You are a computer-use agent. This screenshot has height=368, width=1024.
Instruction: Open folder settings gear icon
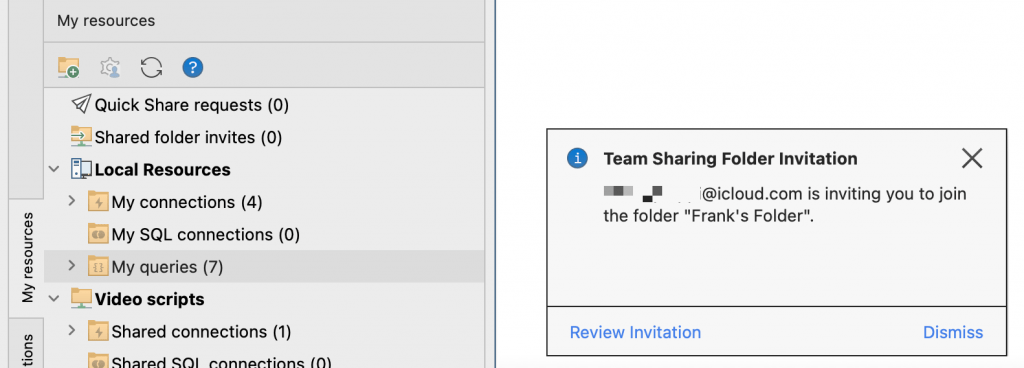coord(110,67)
